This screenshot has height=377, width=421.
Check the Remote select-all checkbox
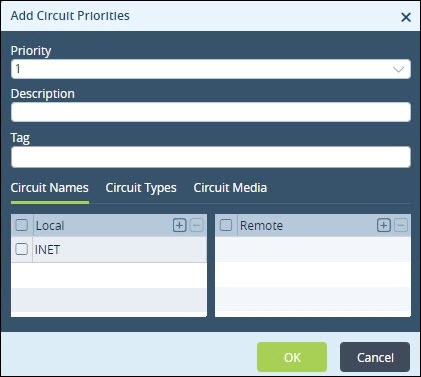[x=226, y=225]
